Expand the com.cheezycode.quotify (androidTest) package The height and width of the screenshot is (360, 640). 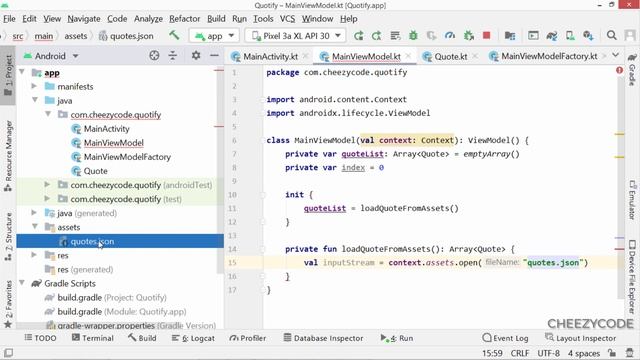(47, 184)
